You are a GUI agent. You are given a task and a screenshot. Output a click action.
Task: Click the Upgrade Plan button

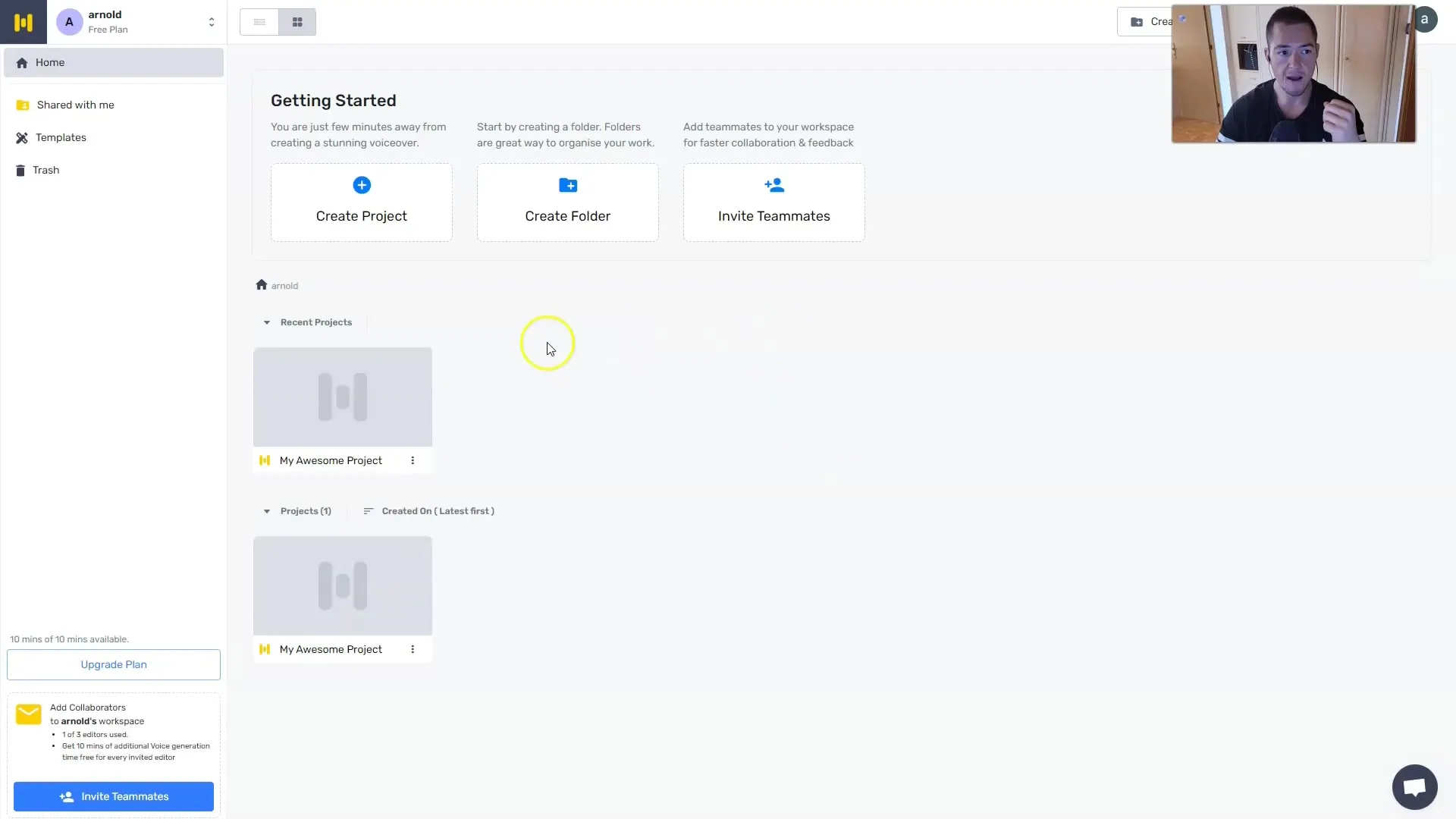114,665
